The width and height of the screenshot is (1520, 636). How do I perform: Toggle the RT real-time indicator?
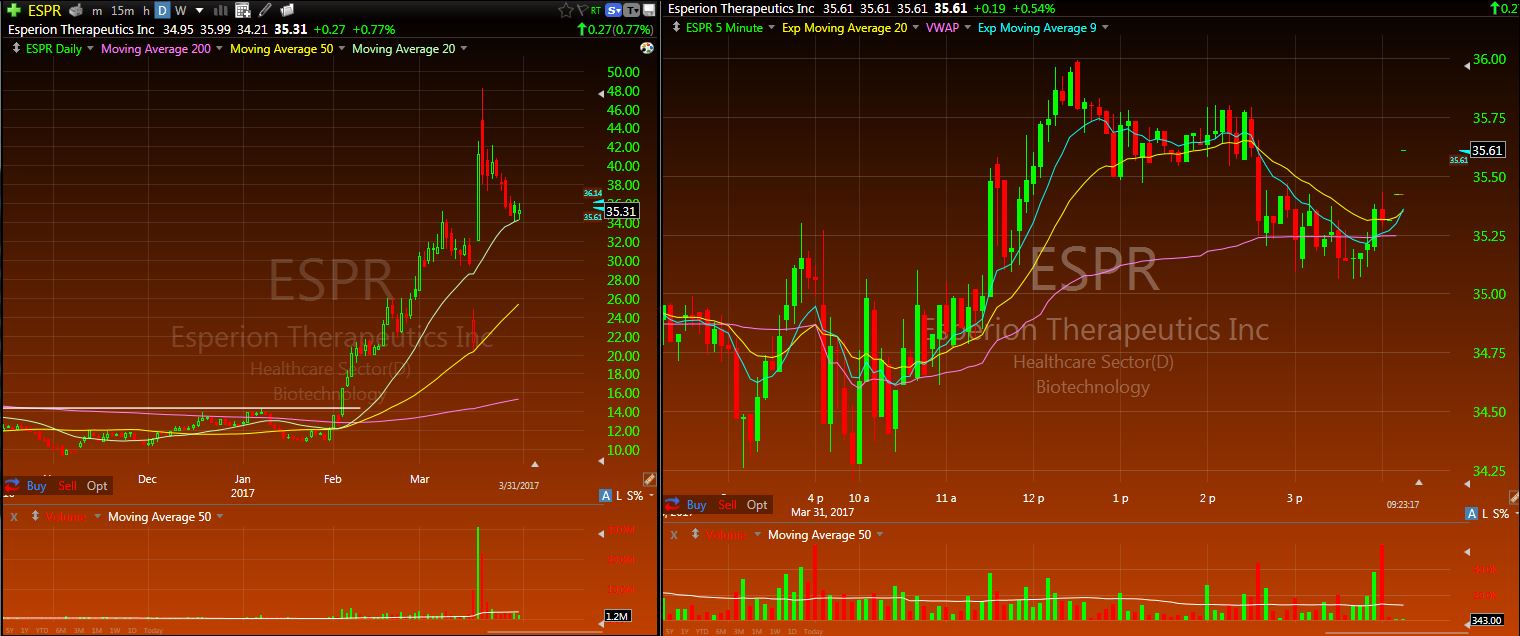596,11
